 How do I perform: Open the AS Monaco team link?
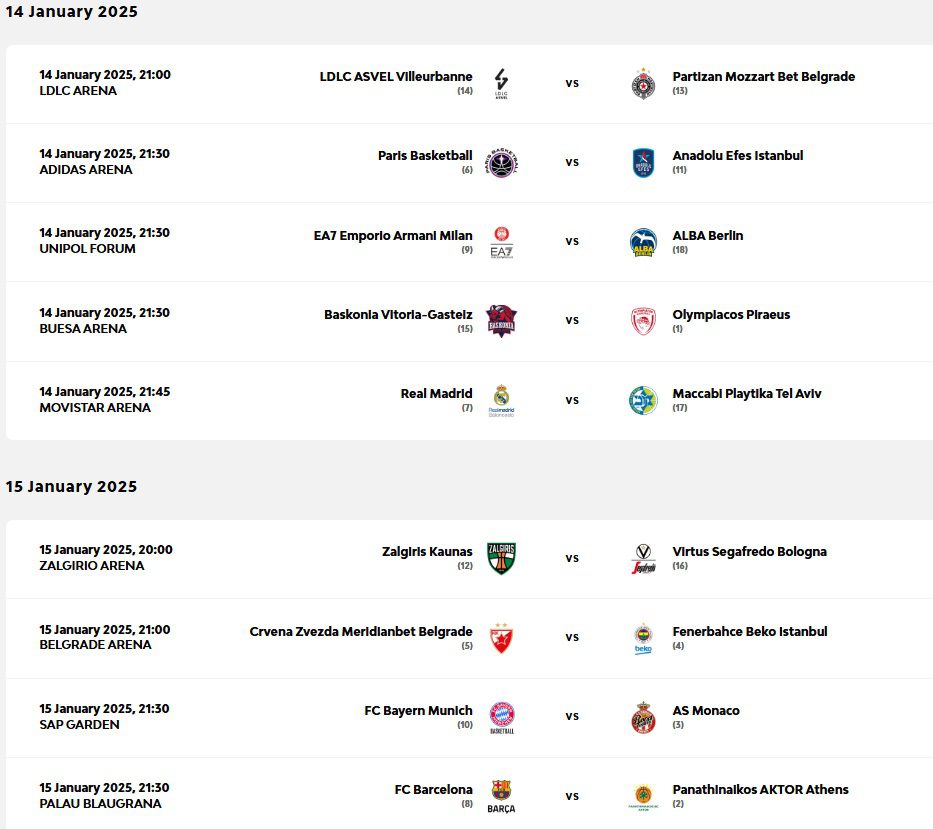706,710
